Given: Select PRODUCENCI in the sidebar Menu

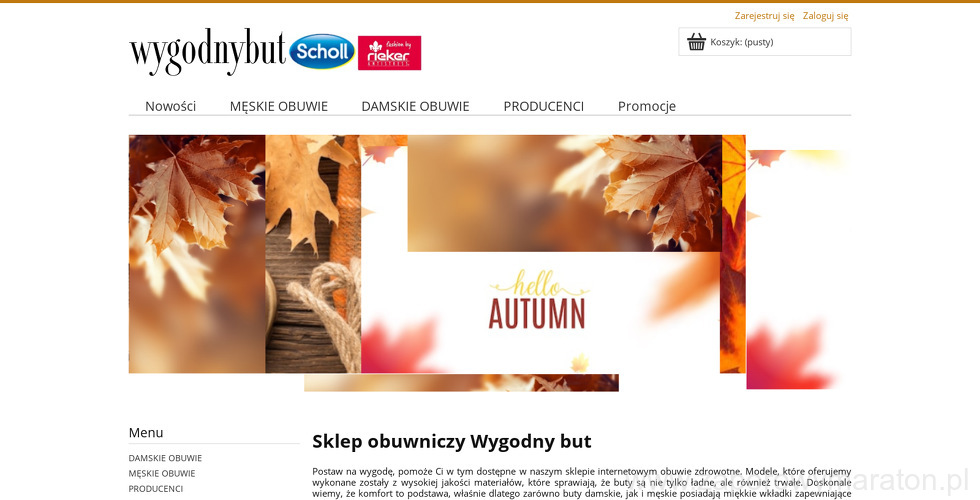Looking at the screenshot, I should coord(156,489).
